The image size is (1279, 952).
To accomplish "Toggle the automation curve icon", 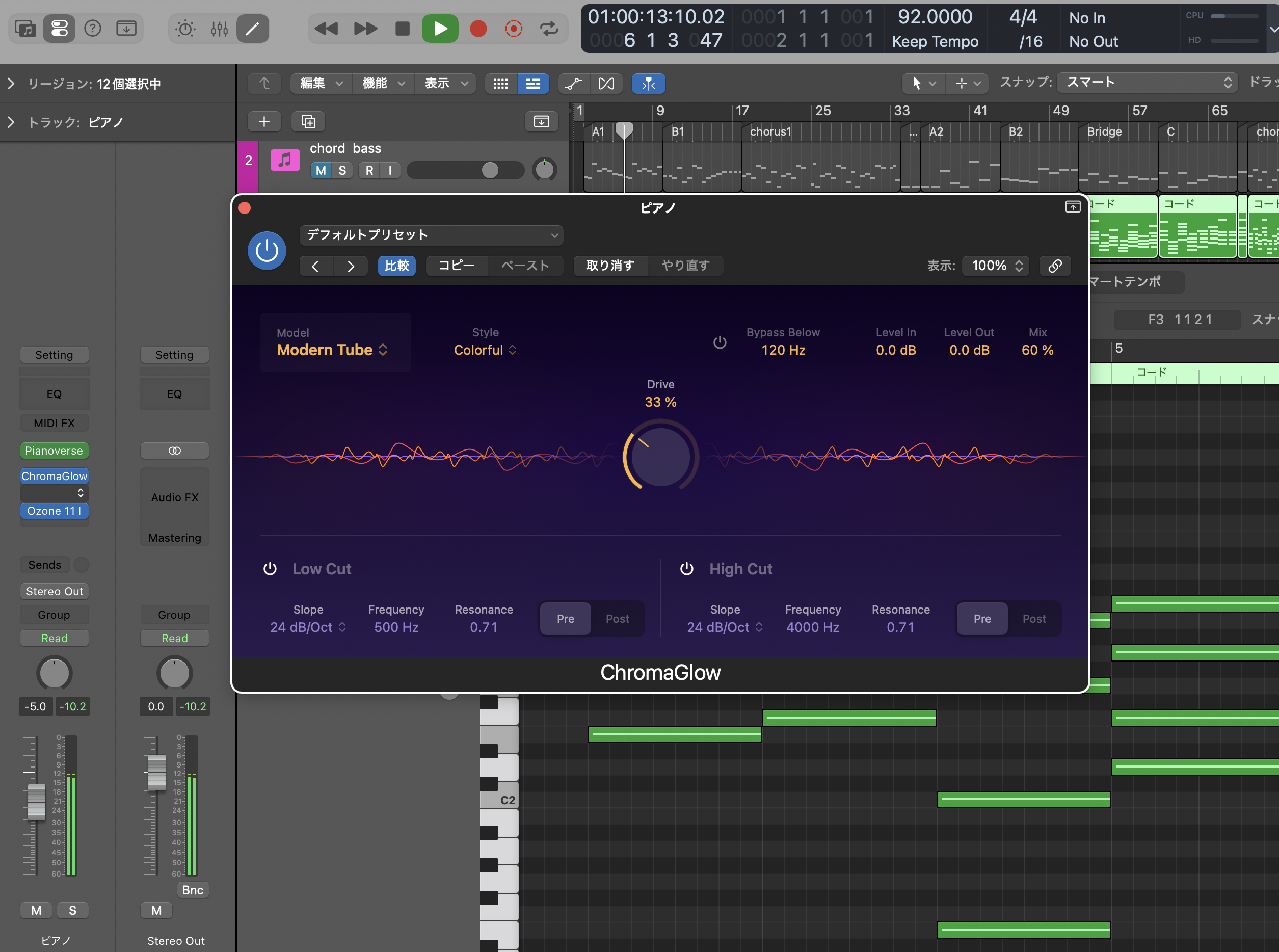I will pos(573,84).
